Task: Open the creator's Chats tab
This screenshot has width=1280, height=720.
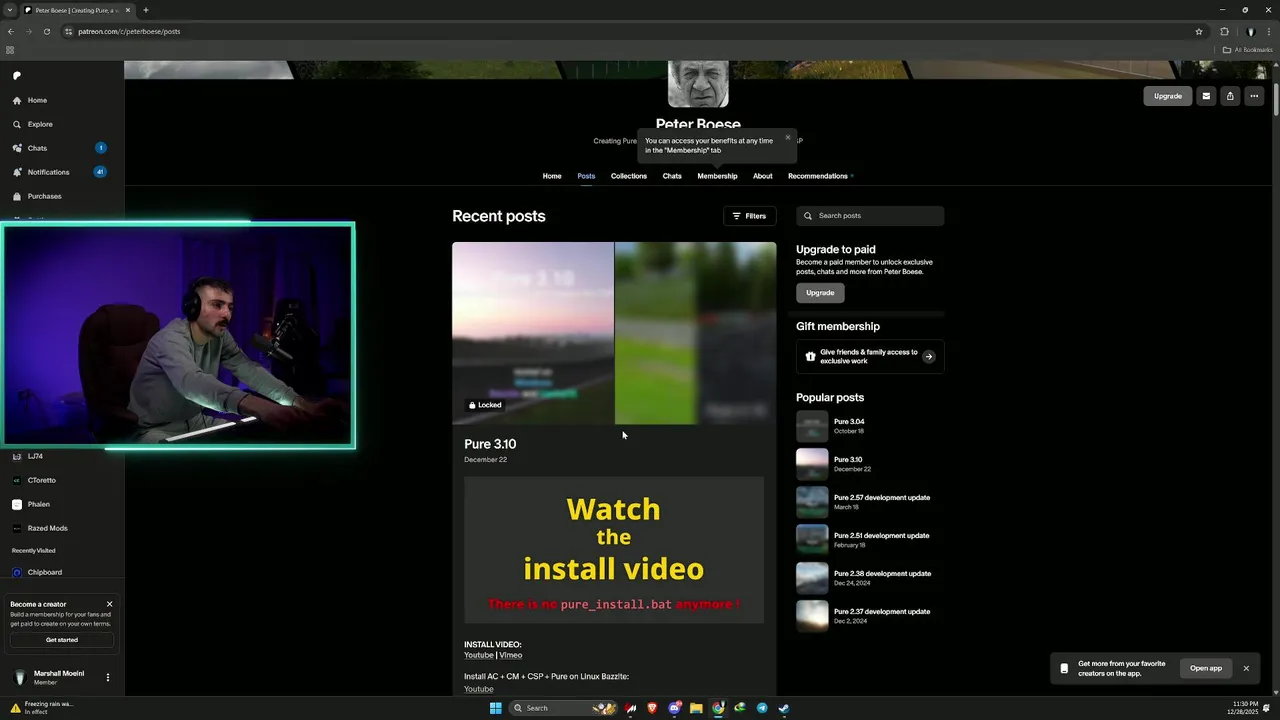Action: [672, 176]
